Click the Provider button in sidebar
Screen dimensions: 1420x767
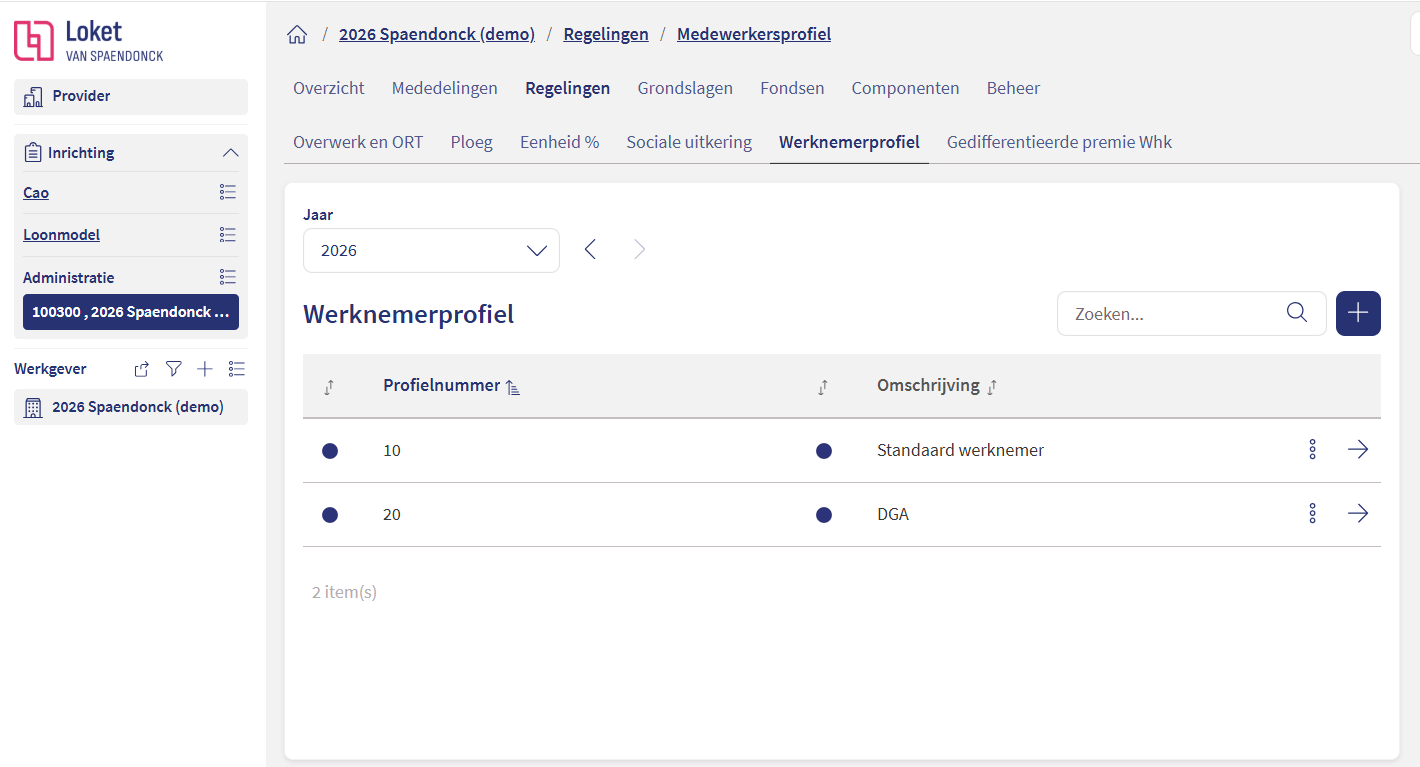point(131,97)
